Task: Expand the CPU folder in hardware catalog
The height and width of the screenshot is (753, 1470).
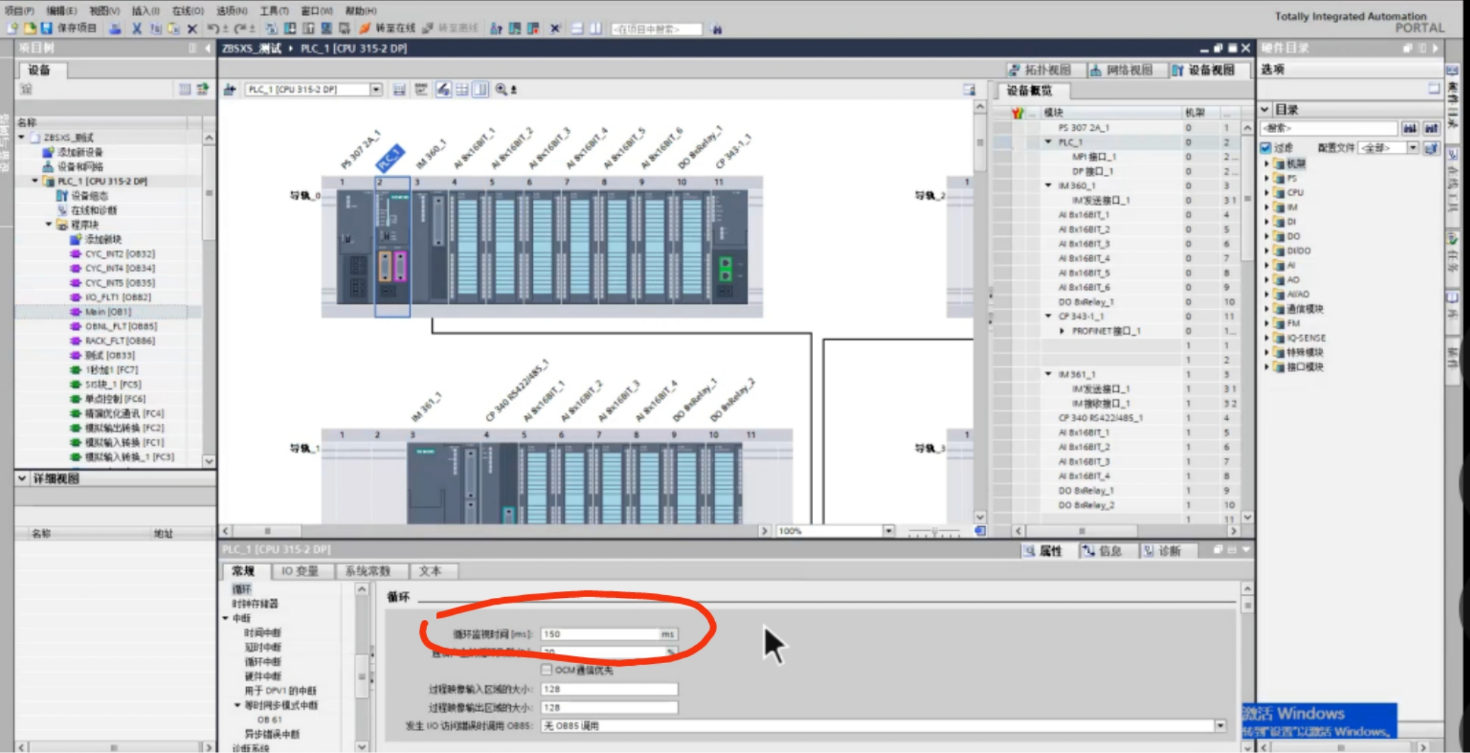Action: (x=1267, y=193)
